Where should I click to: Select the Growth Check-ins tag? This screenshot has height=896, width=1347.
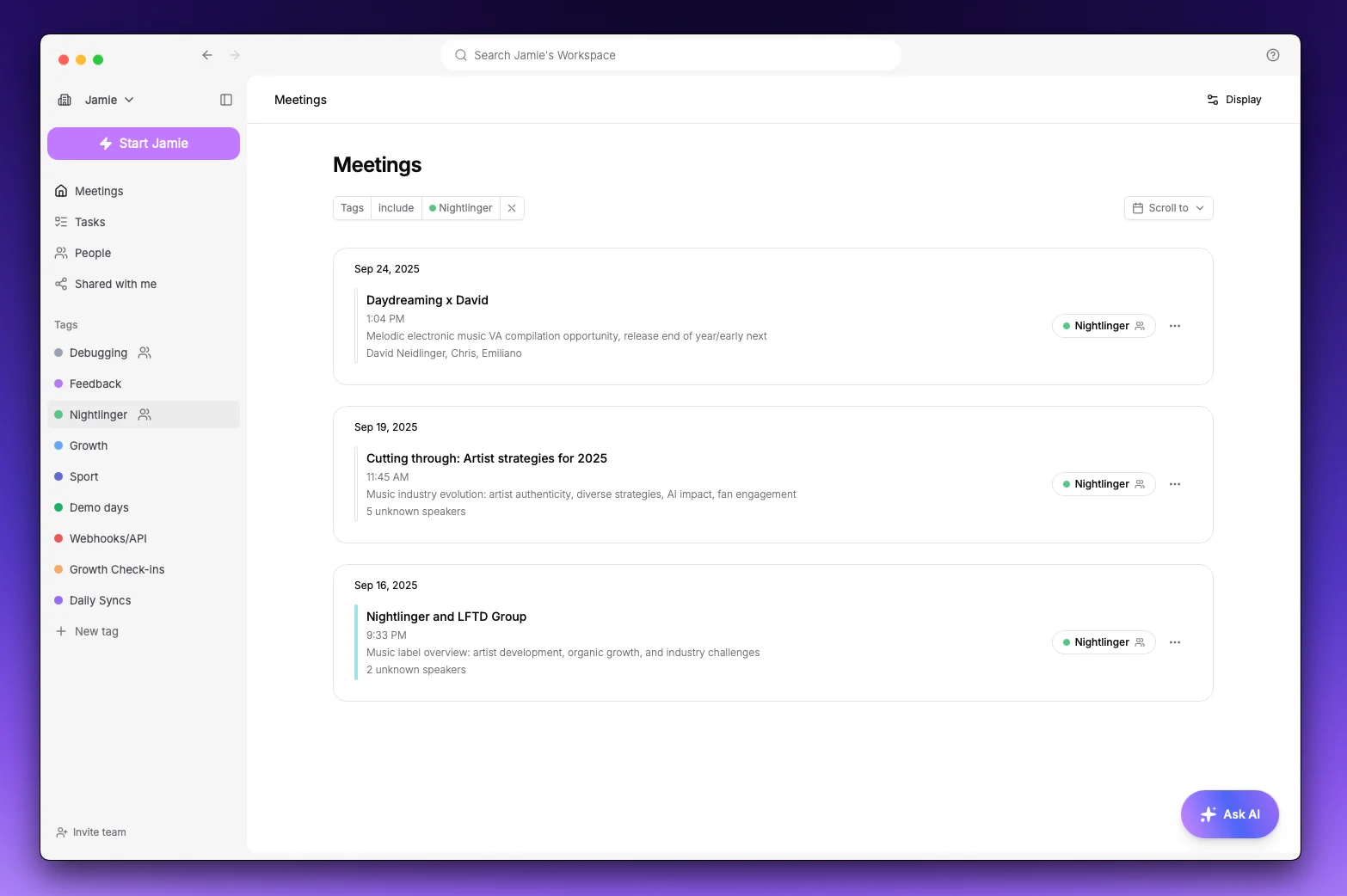point(144,569)
